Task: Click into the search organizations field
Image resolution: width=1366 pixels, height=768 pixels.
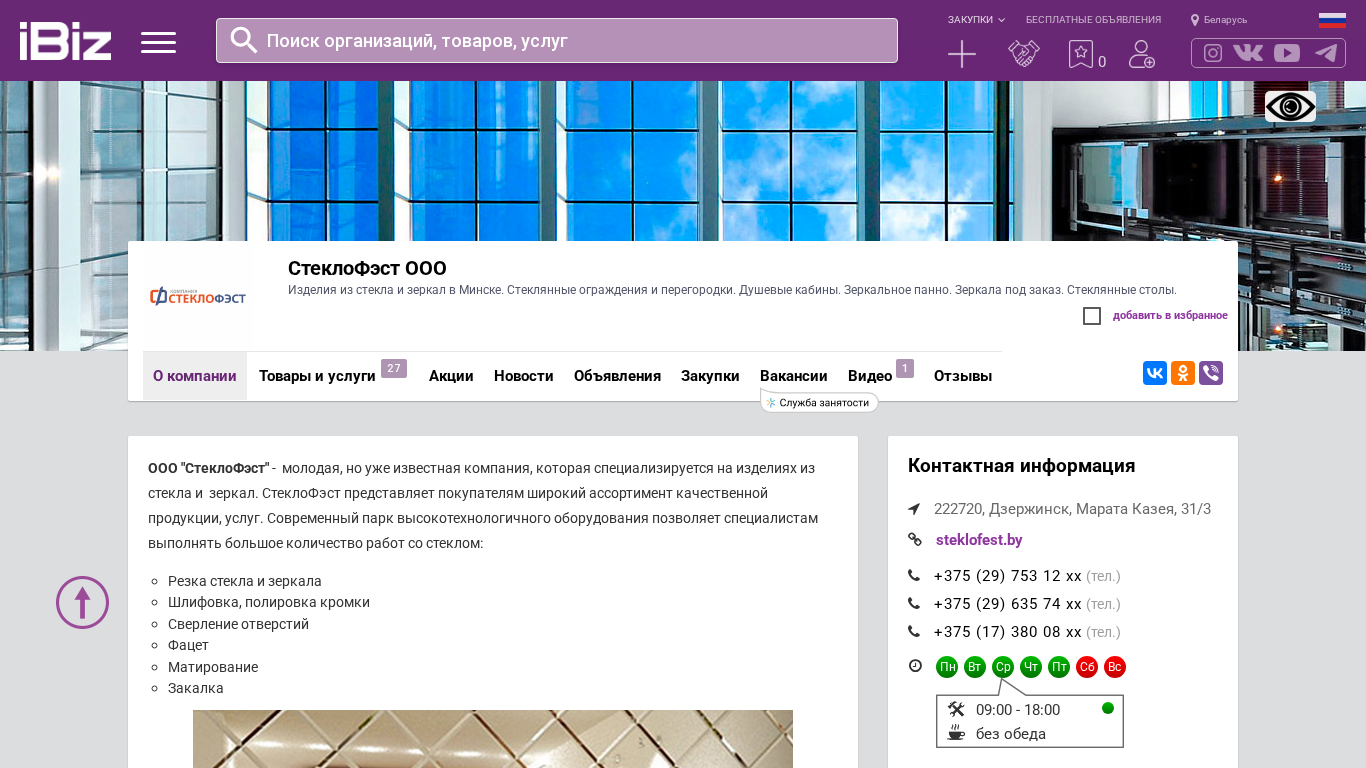Action: point(557,40)
